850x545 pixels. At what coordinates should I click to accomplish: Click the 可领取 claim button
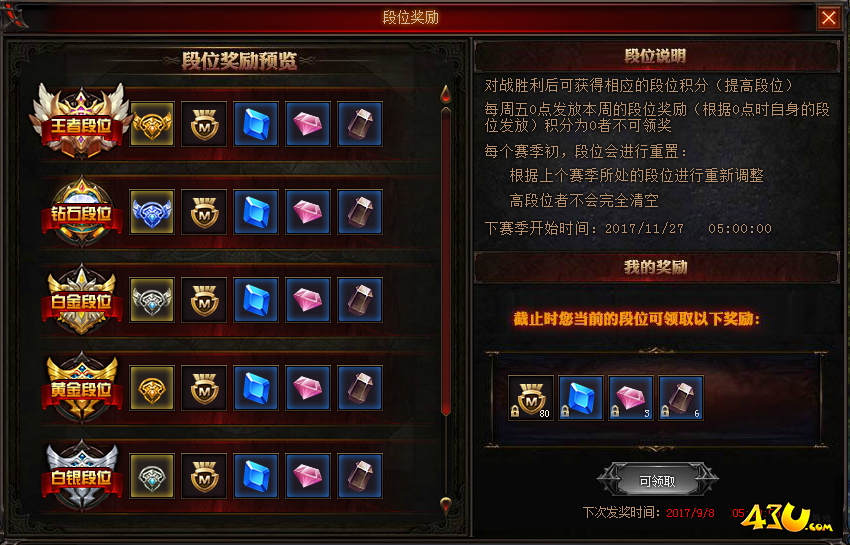pyautogui.click(x=657, y=480)
